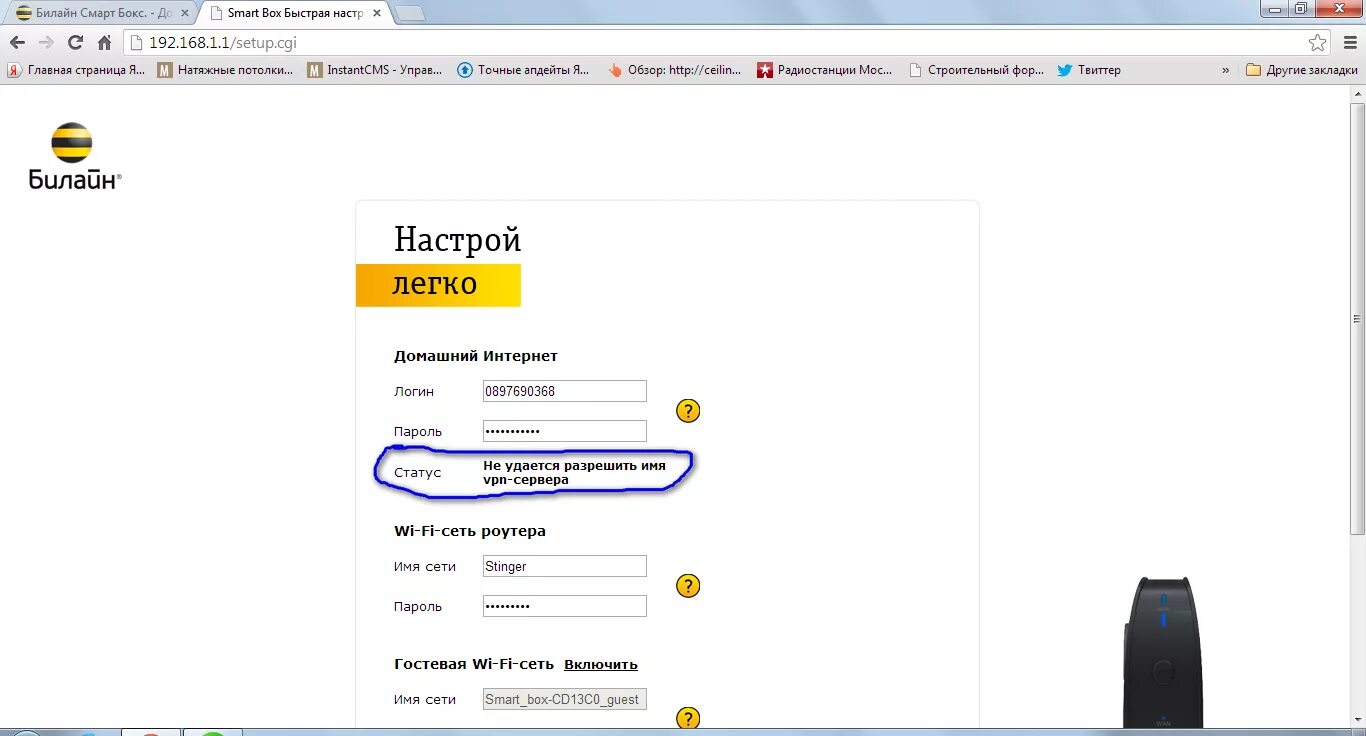Click the browser forward arrow
This screenshot has width=1366, height=736.
pos(46,43)
